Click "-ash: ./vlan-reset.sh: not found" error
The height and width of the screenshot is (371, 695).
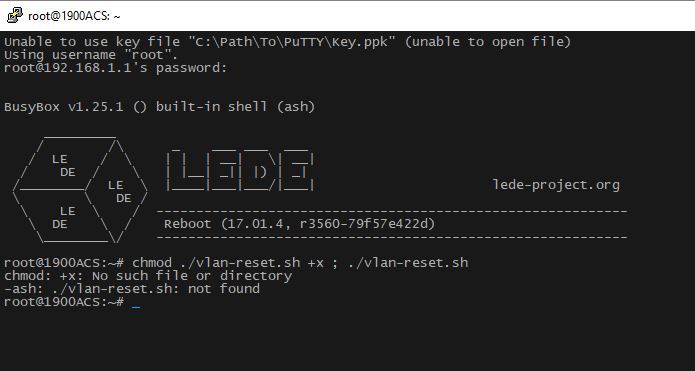click(x=132, y=289)
